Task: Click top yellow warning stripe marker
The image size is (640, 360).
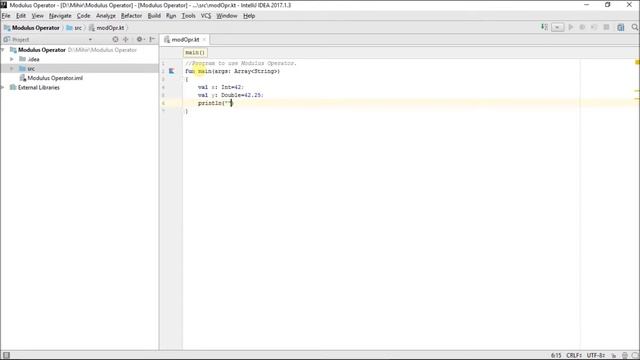Action: [637, 62]
